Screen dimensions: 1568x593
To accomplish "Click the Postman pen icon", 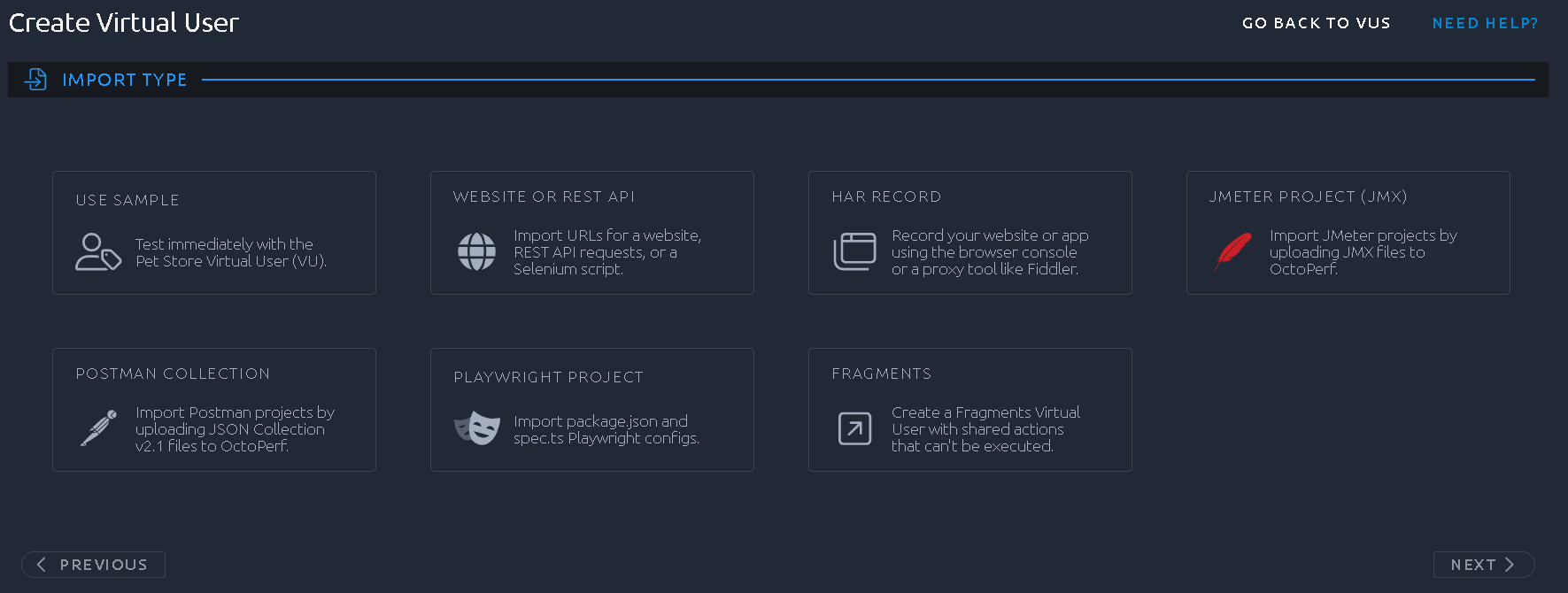I will pyautogui.click(x=99, y=428).
